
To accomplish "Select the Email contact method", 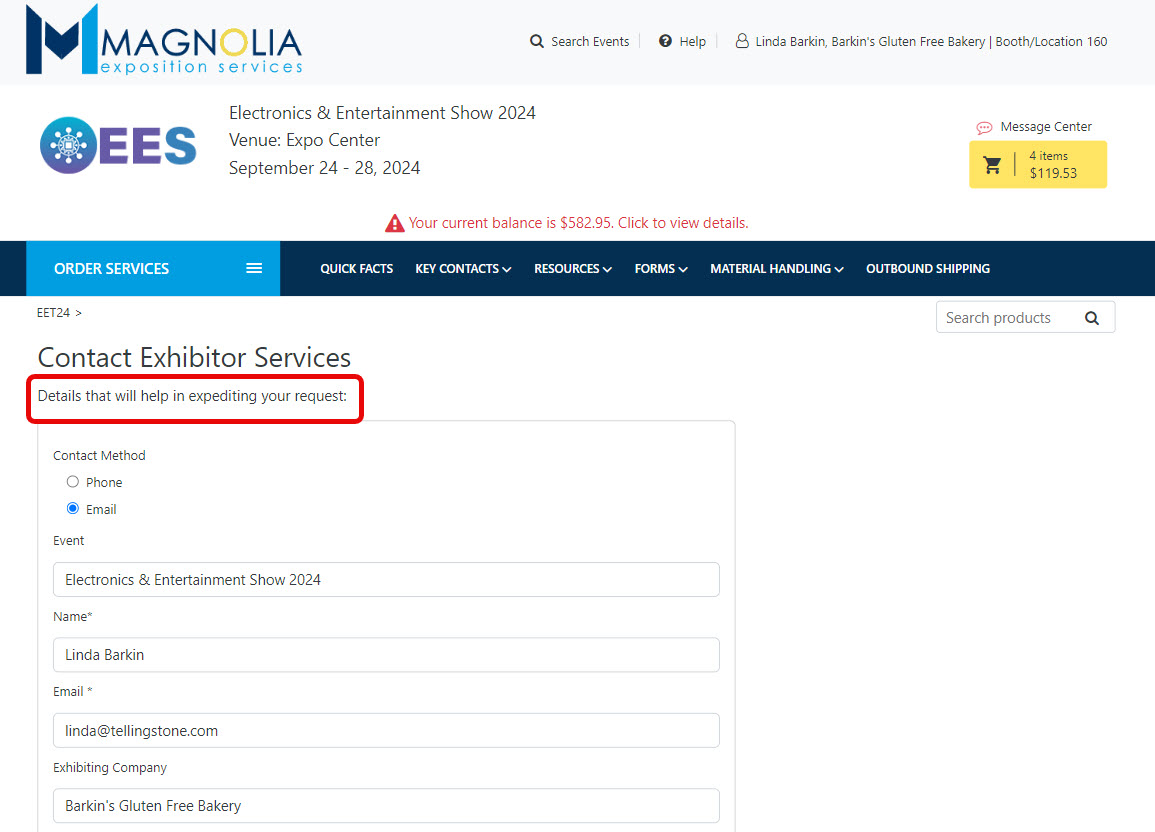I will [73, 509].
